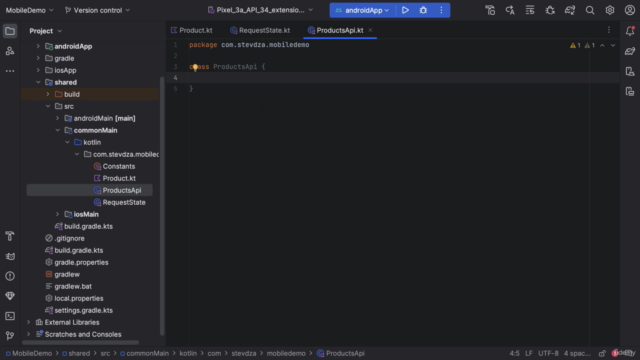Screen dimensions: 640x360
Task: Toggle read-only lock in status bar
Action: [602, 353]
